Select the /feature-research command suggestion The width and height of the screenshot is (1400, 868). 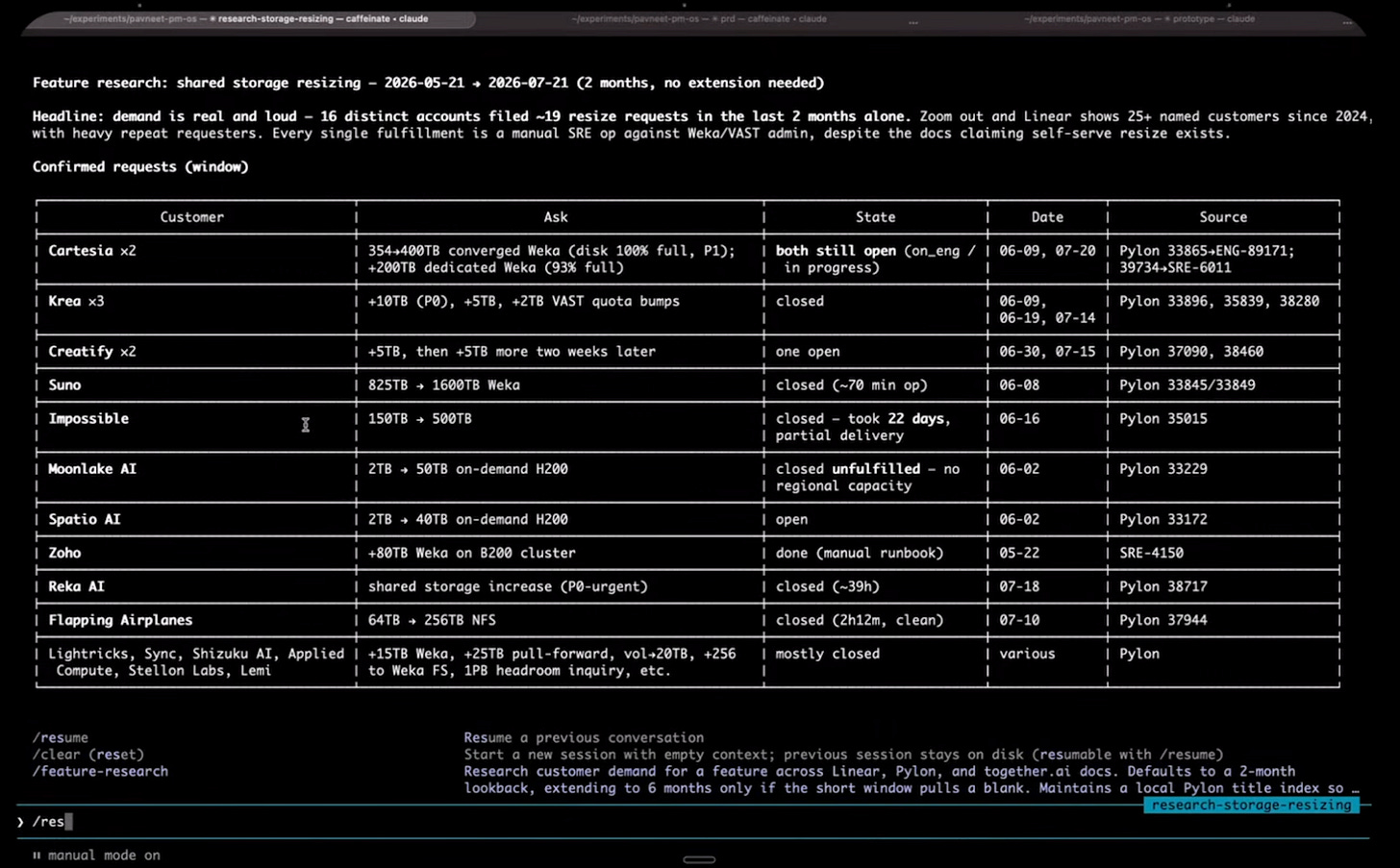click(x=100, y=771)
